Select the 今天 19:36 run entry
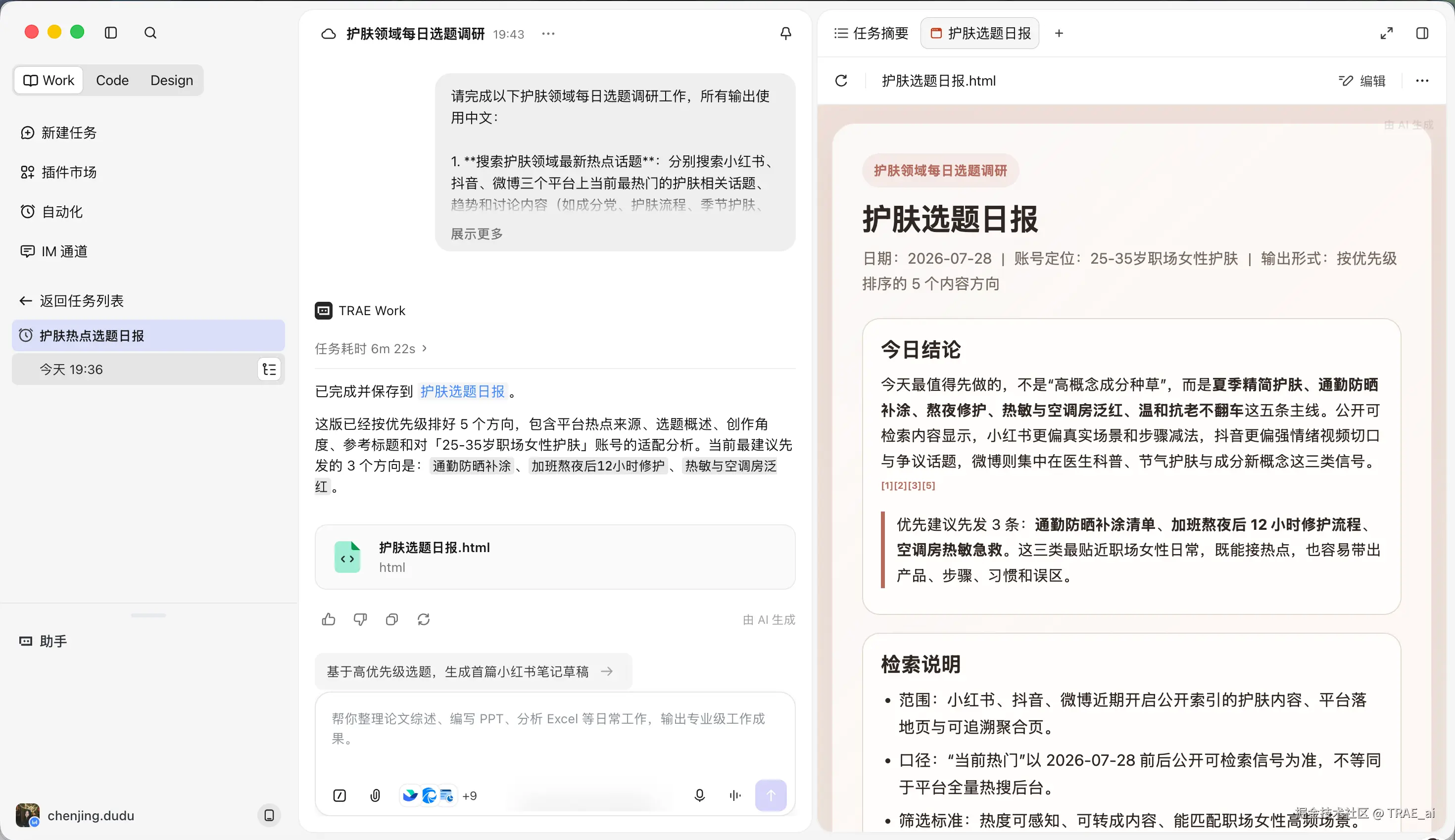The height and width of the screenshot is (840, 1455). click(x=148, y=369)
